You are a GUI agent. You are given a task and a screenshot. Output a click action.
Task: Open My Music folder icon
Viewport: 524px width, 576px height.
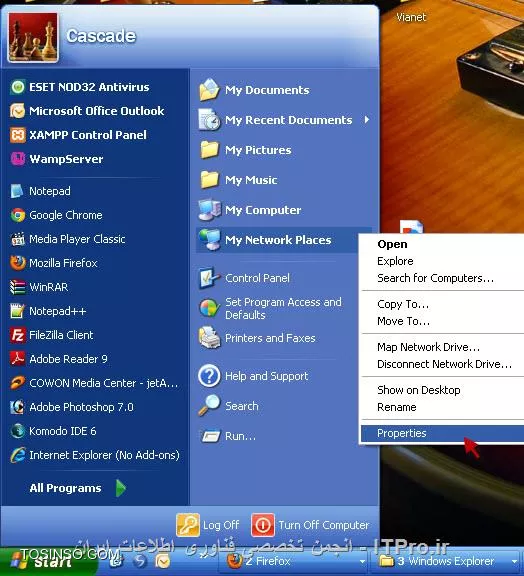tap(209, 180)
